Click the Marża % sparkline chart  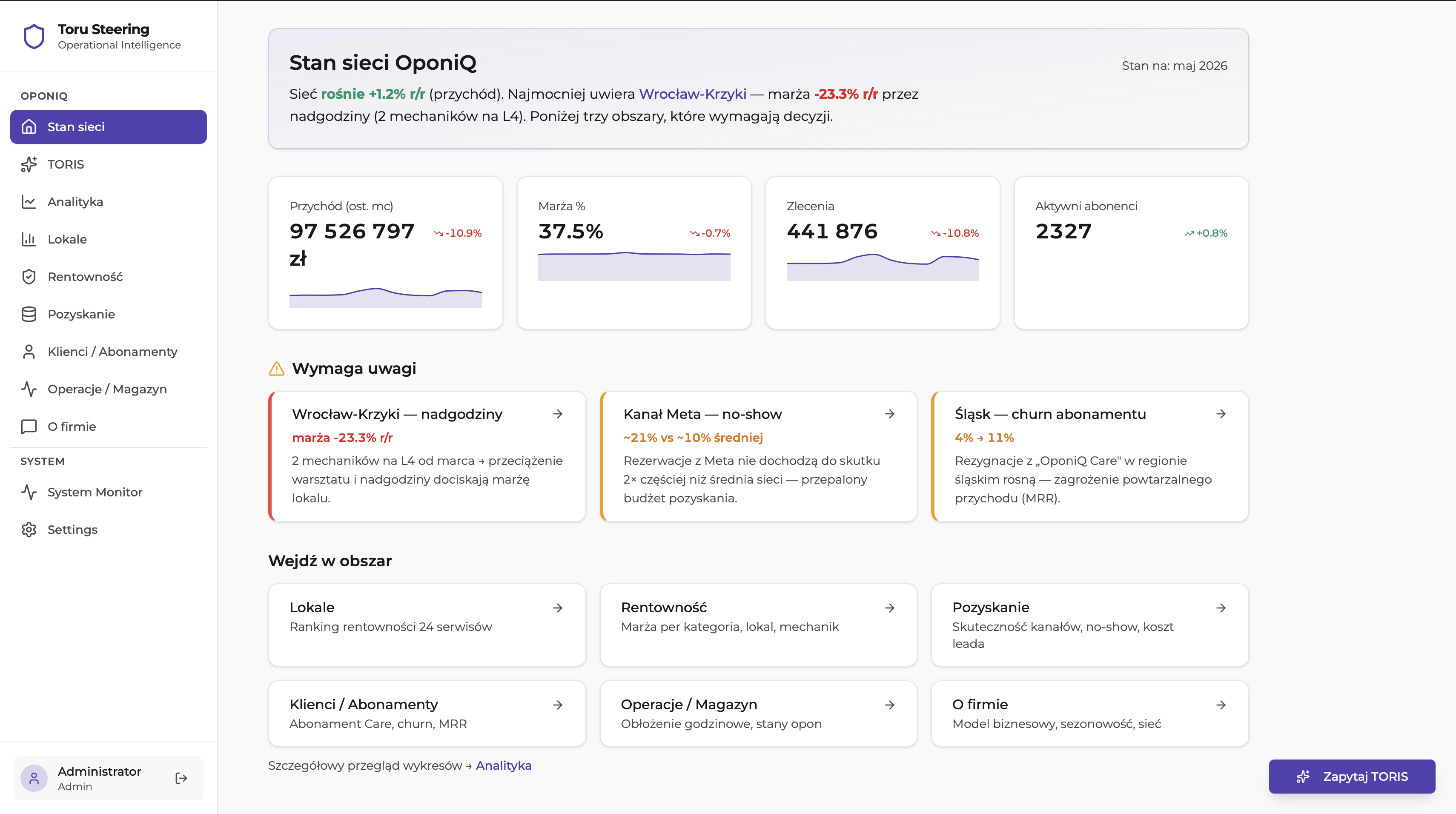click(634, 266)
